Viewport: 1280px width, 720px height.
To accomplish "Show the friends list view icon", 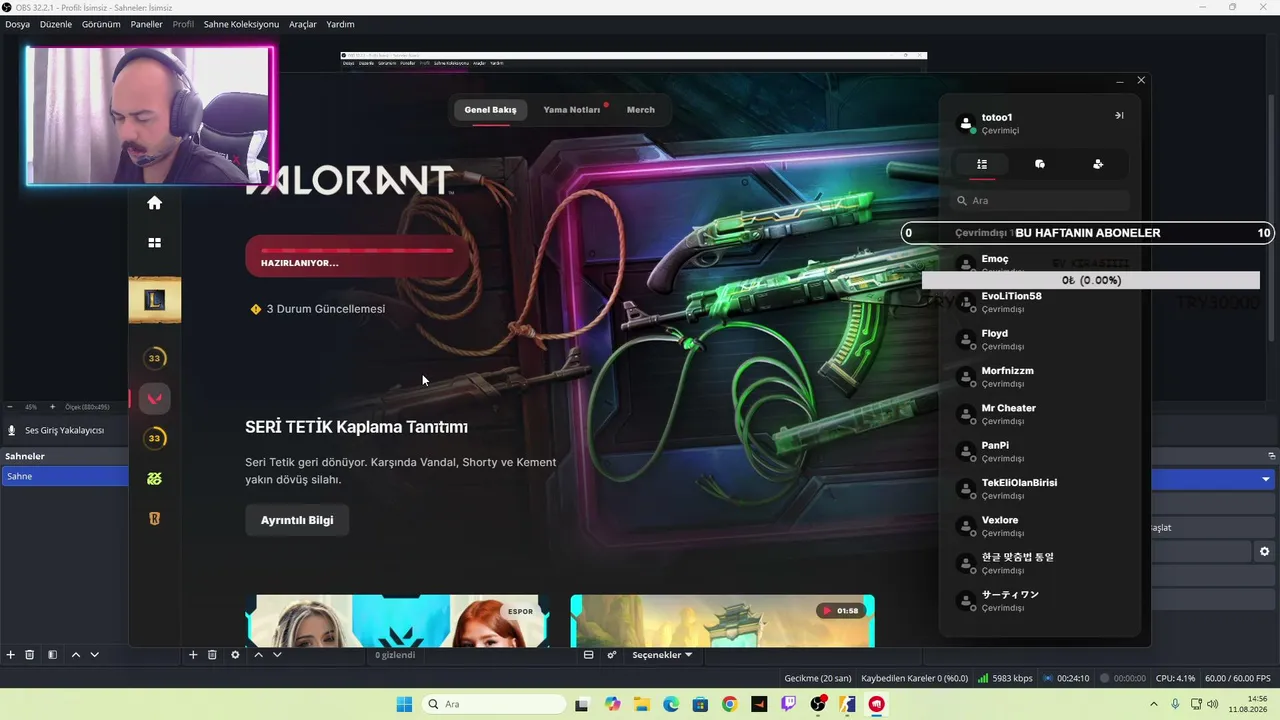I will 982,164.
